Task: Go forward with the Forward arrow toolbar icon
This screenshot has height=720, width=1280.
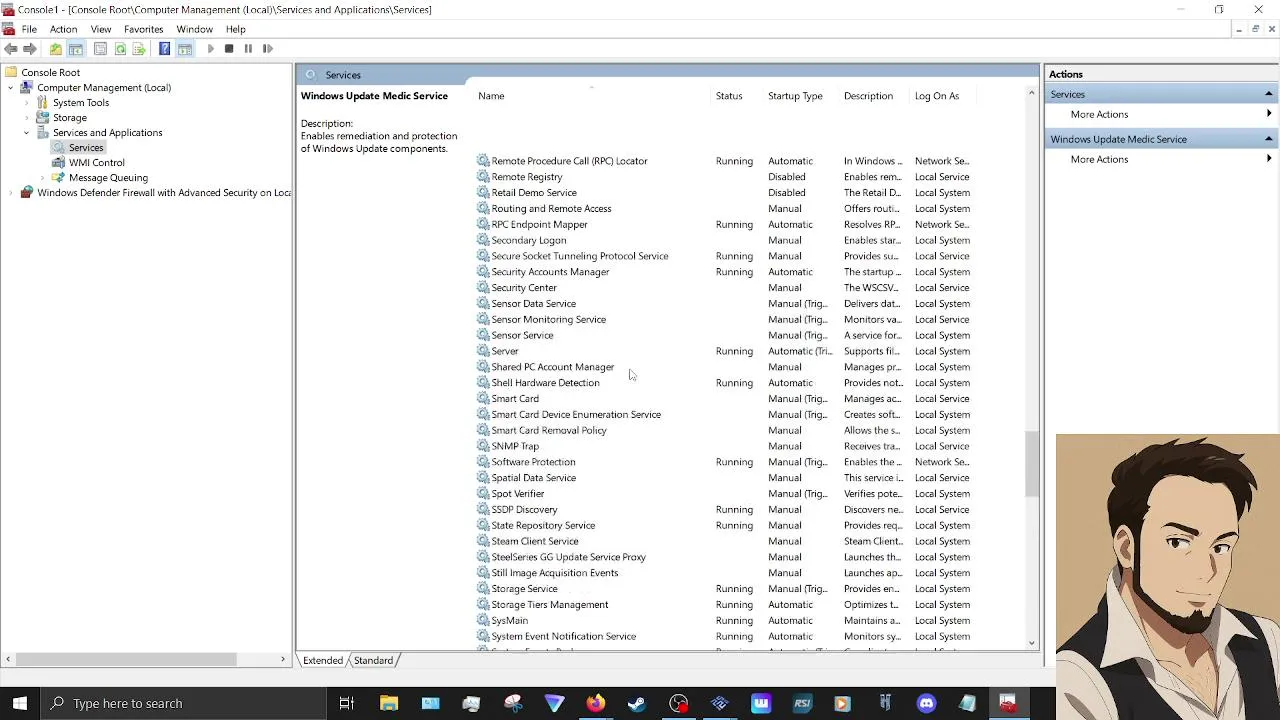Action: coord(30,48)
